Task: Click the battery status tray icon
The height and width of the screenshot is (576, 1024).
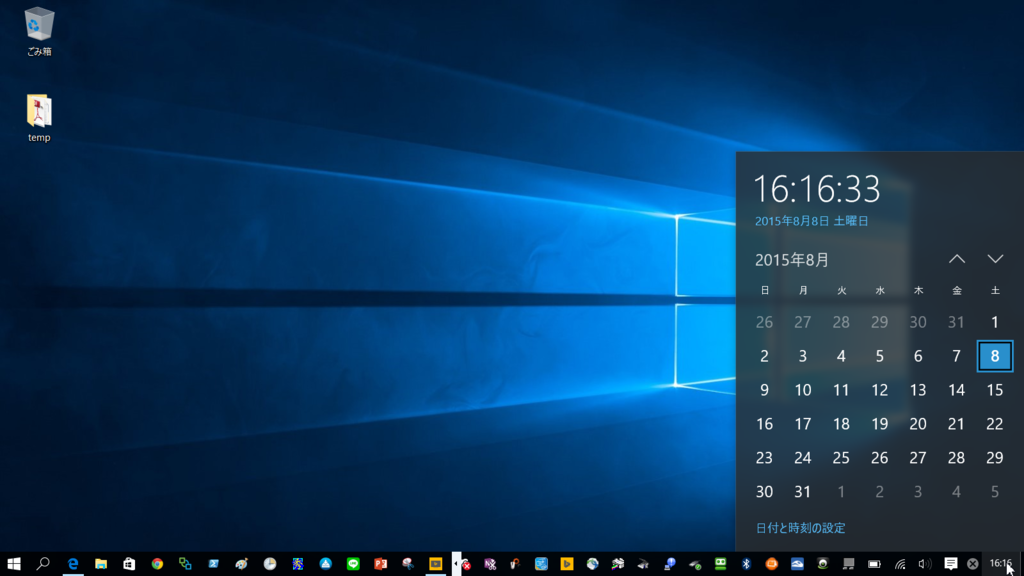Action: pyautogui.click(x=874, y=564)
